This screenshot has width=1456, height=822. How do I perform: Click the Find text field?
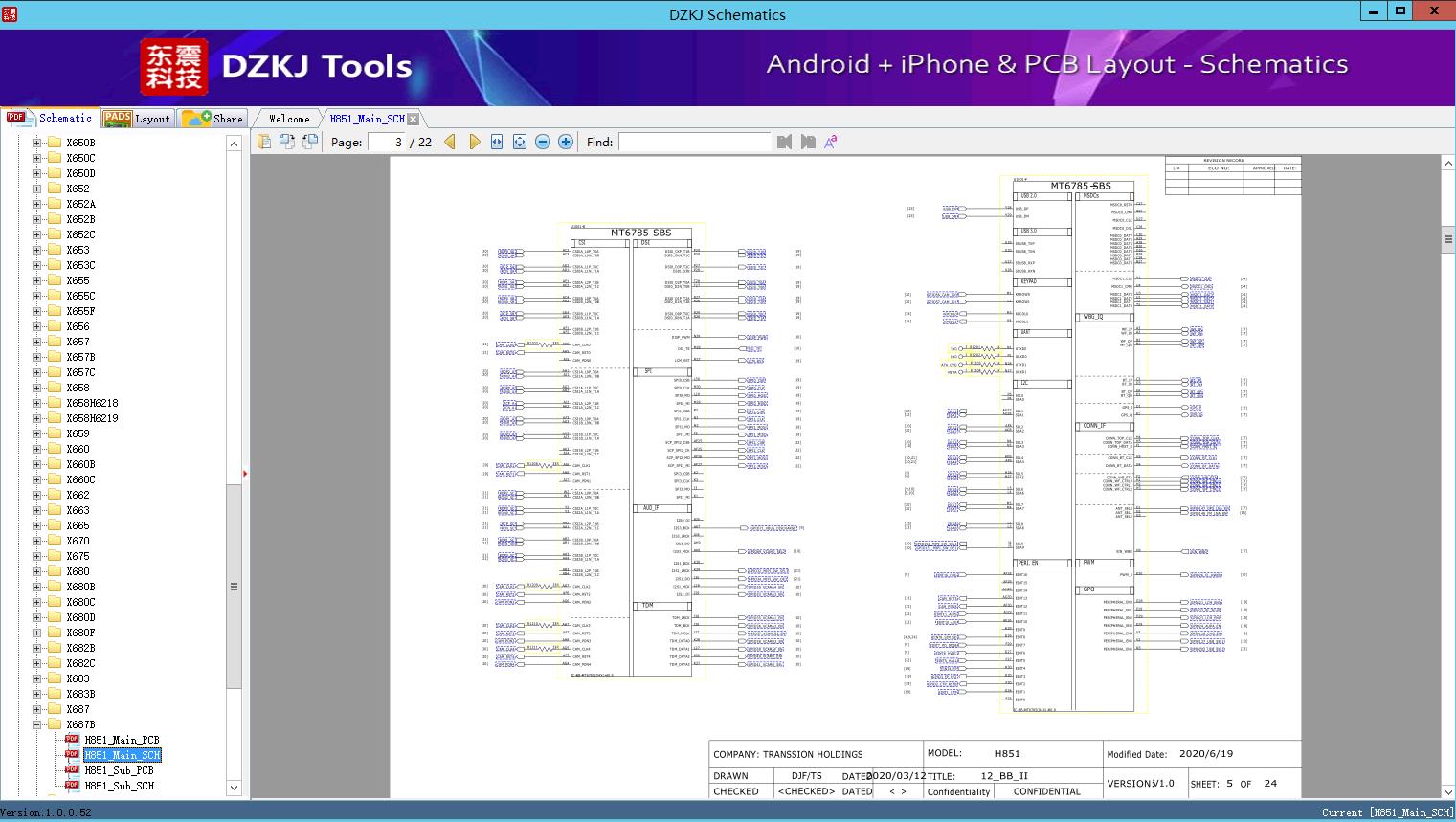click(x=695, y=142)
